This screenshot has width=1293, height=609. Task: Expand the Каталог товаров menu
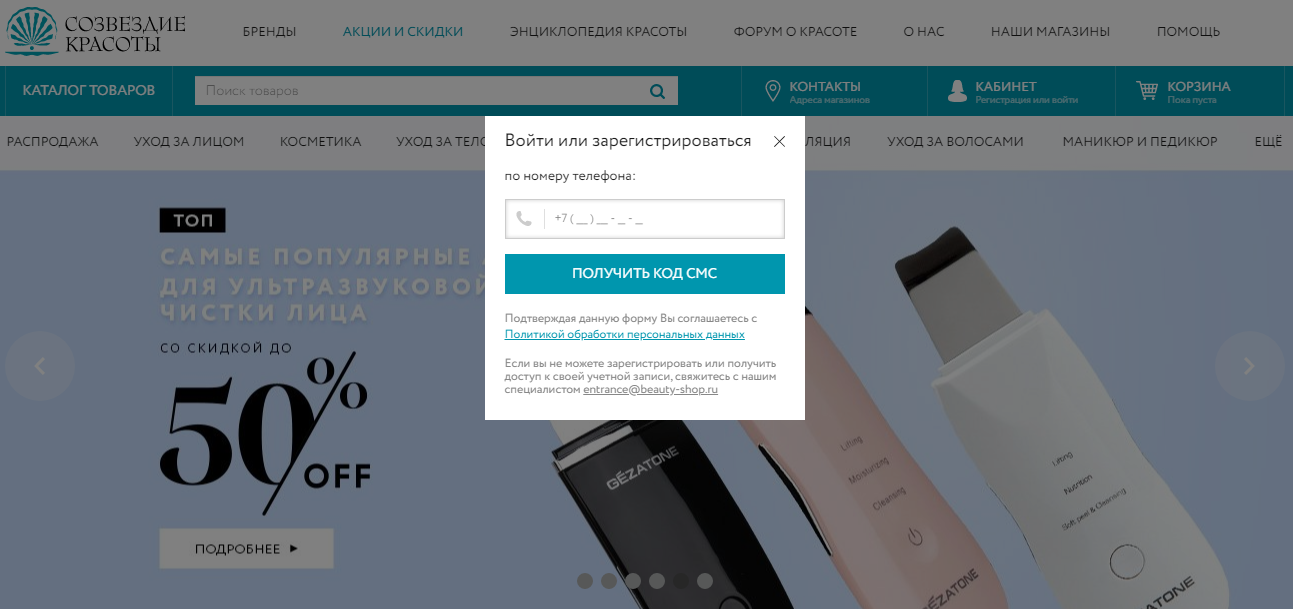89,91
